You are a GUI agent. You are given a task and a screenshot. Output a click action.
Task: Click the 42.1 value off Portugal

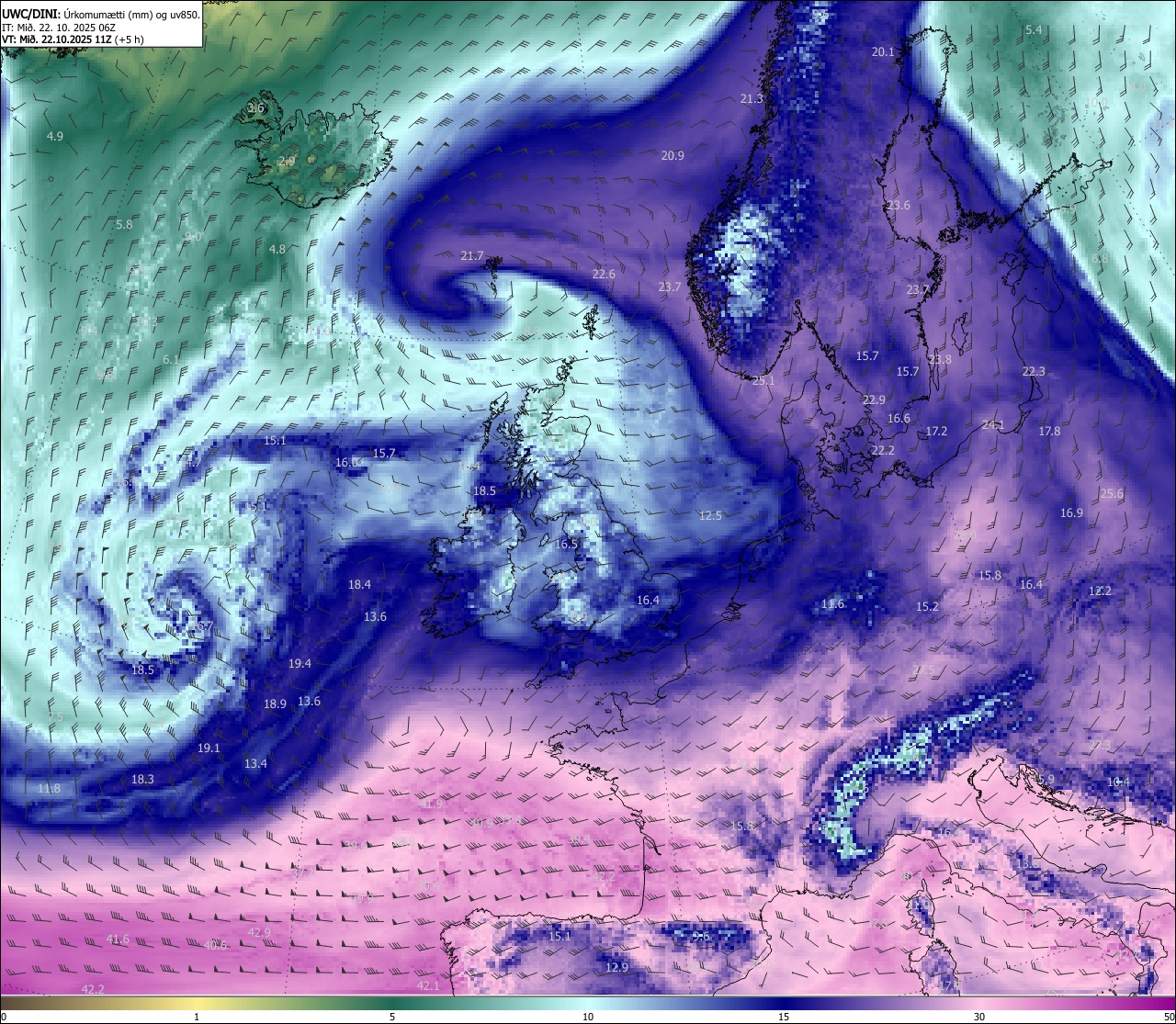(428, 985)
